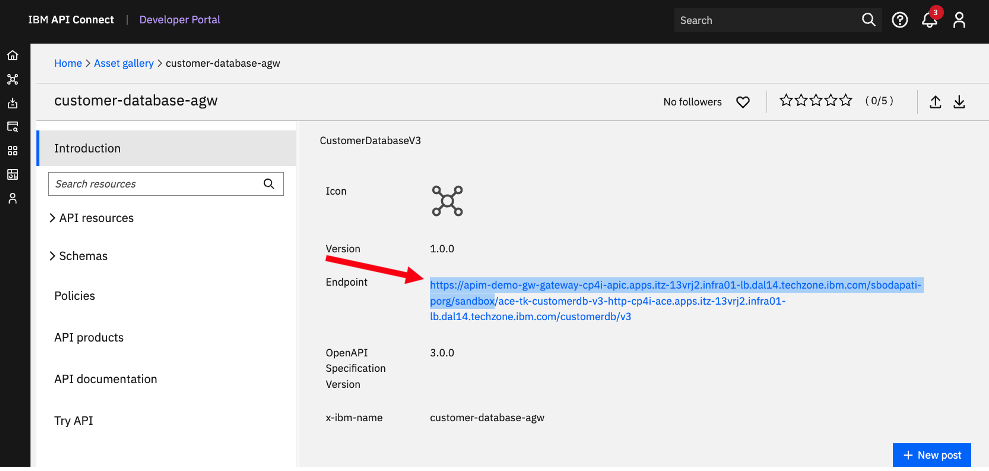989x471 pixels.
Task: Open the API documentation section
Action: pyautogui.click(x=105, y=379)
